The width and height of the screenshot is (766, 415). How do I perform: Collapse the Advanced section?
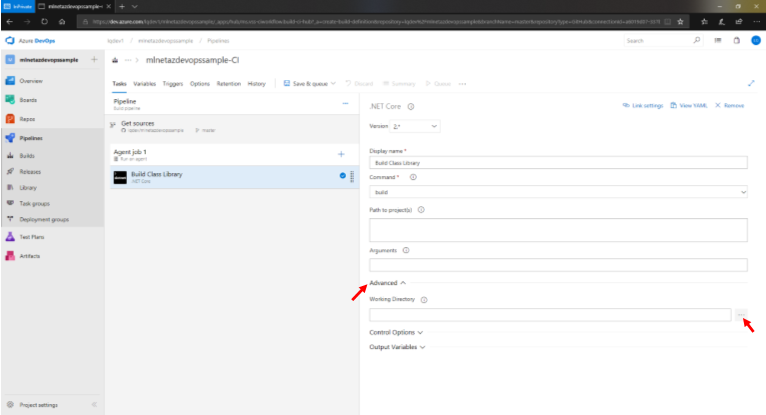coord(388,283)
